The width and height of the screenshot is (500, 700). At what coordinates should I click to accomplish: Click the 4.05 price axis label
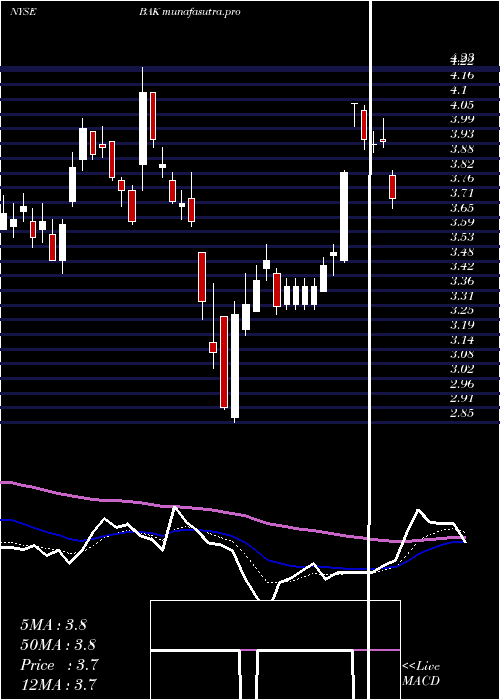tap(462, 105)
